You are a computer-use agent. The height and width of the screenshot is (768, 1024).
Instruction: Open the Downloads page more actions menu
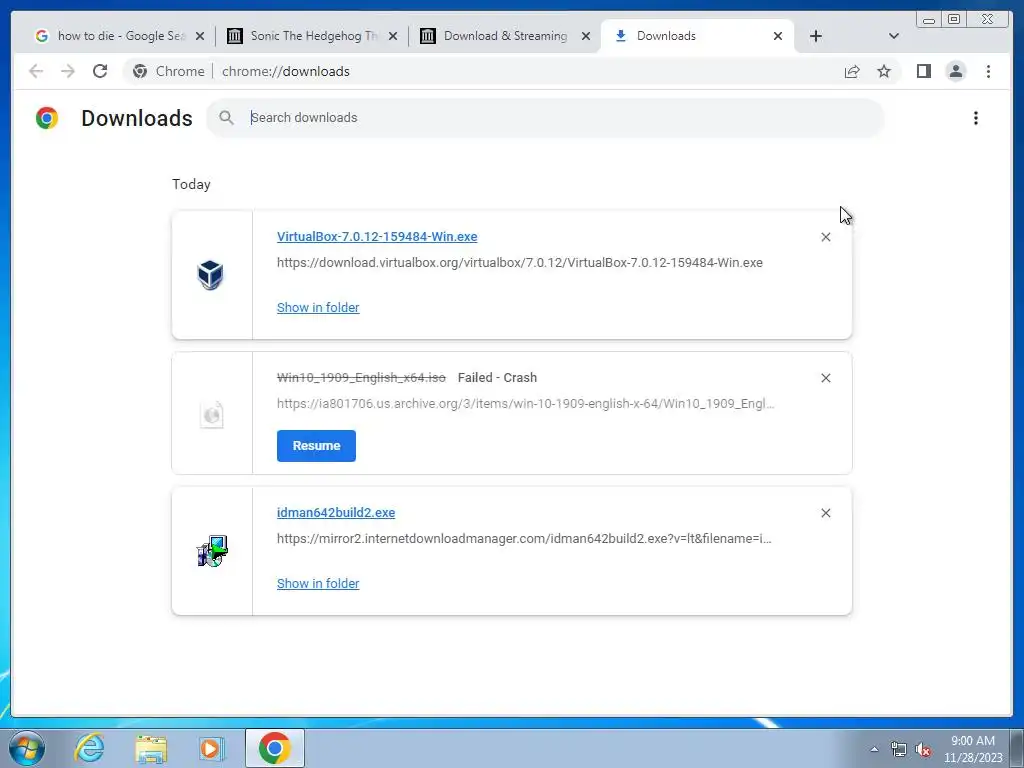[976, 118]
